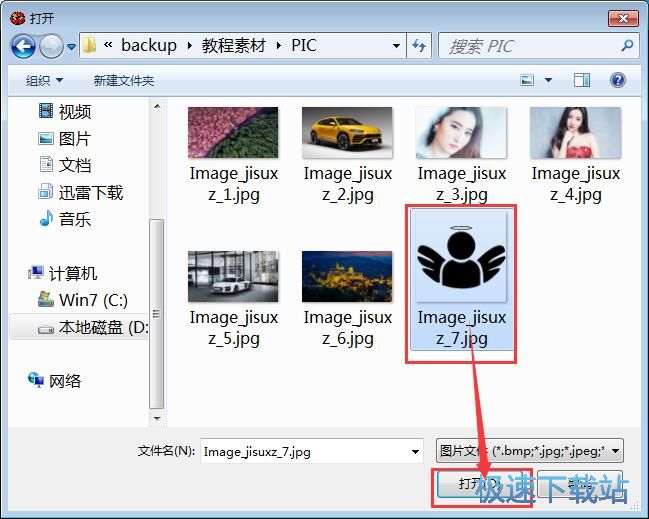Screen dimensions: 649x519
Task: Open the recent locations dropdown arrow
Action: click(x=71, y=46)
